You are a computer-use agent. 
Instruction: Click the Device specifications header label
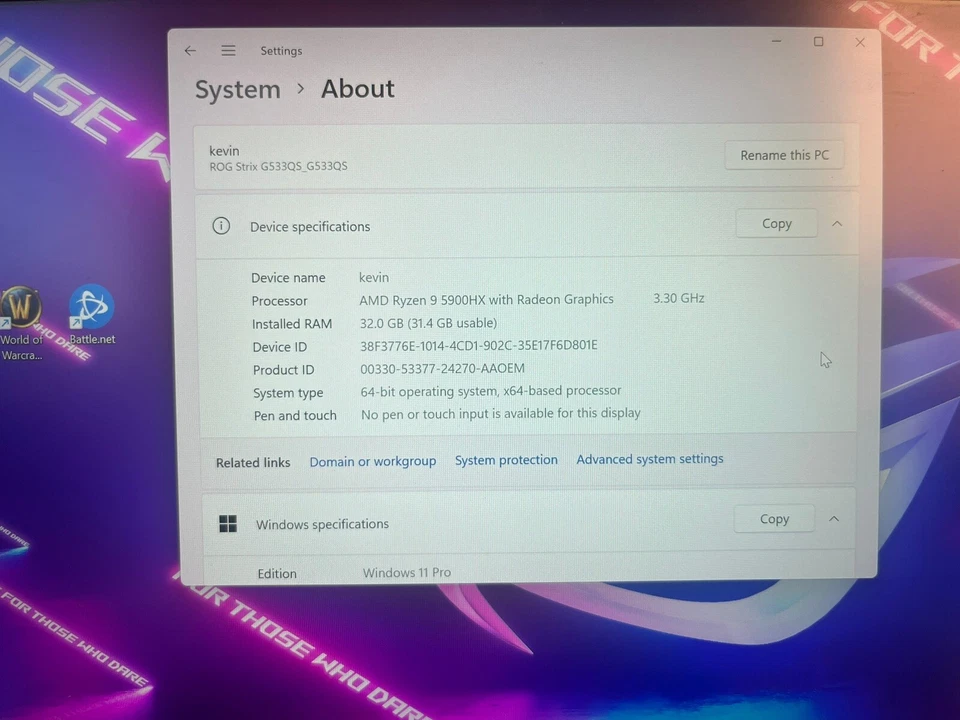tap(310, 227)
